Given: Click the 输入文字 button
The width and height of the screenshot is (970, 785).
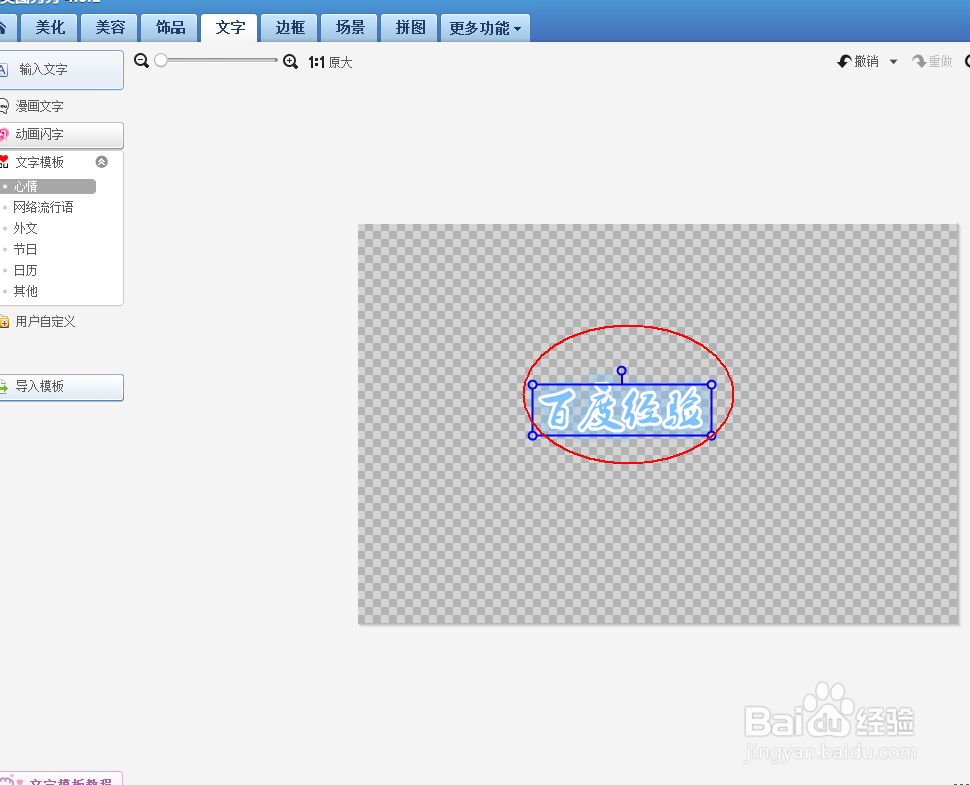Looking at the screenshot, I should pos(61,69).
